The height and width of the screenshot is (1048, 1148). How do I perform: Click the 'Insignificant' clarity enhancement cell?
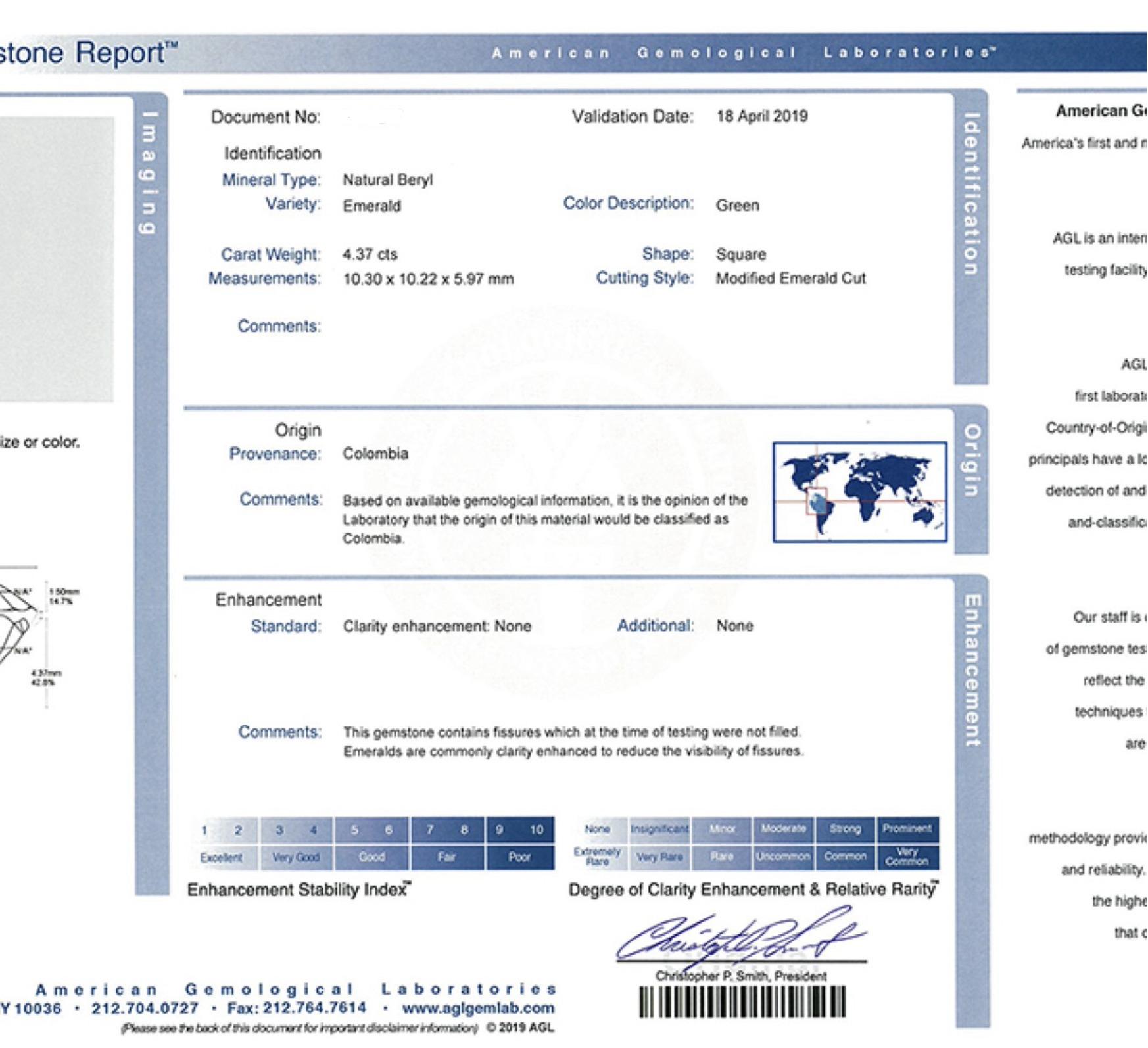coord(659,829)
